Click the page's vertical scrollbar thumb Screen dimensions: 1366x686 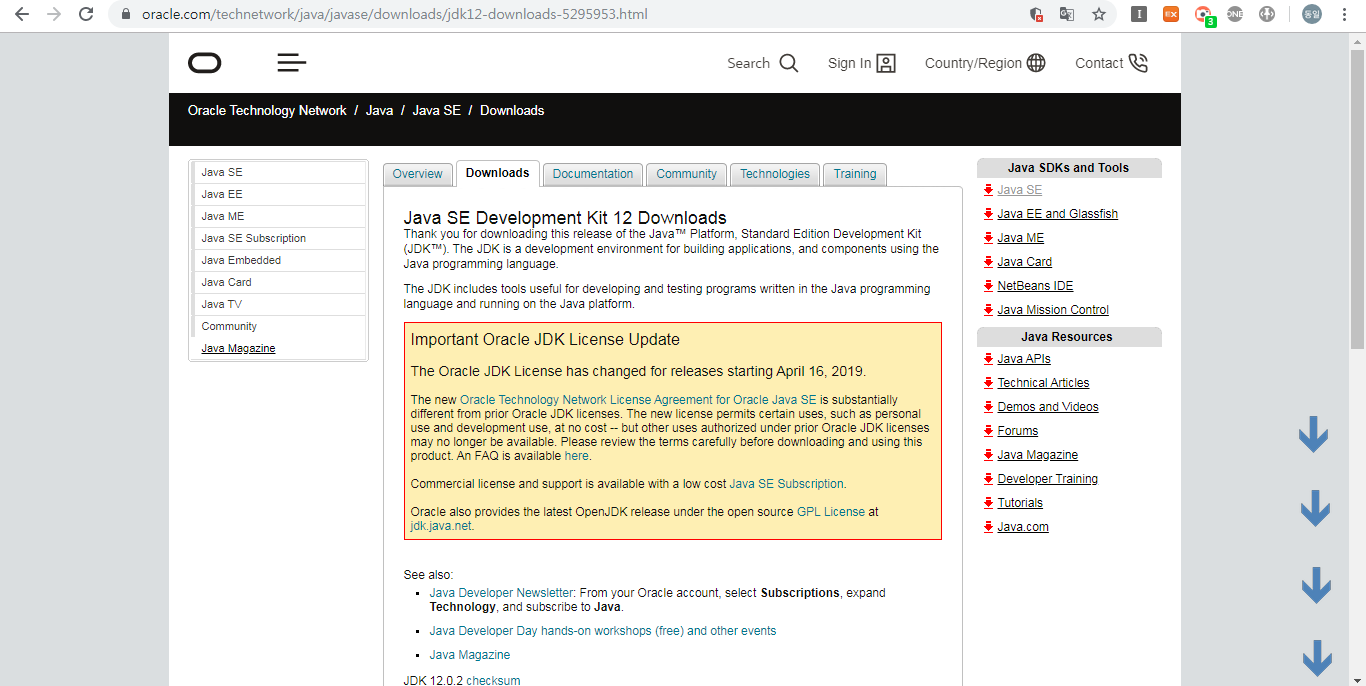click(x=1357, y=198)
